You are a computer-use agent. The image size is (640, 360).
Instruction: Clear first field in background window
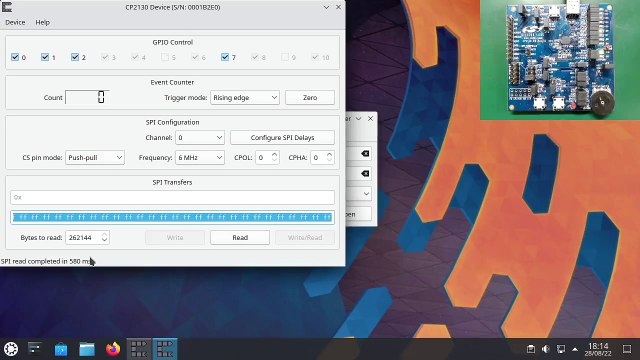(365, 154)
